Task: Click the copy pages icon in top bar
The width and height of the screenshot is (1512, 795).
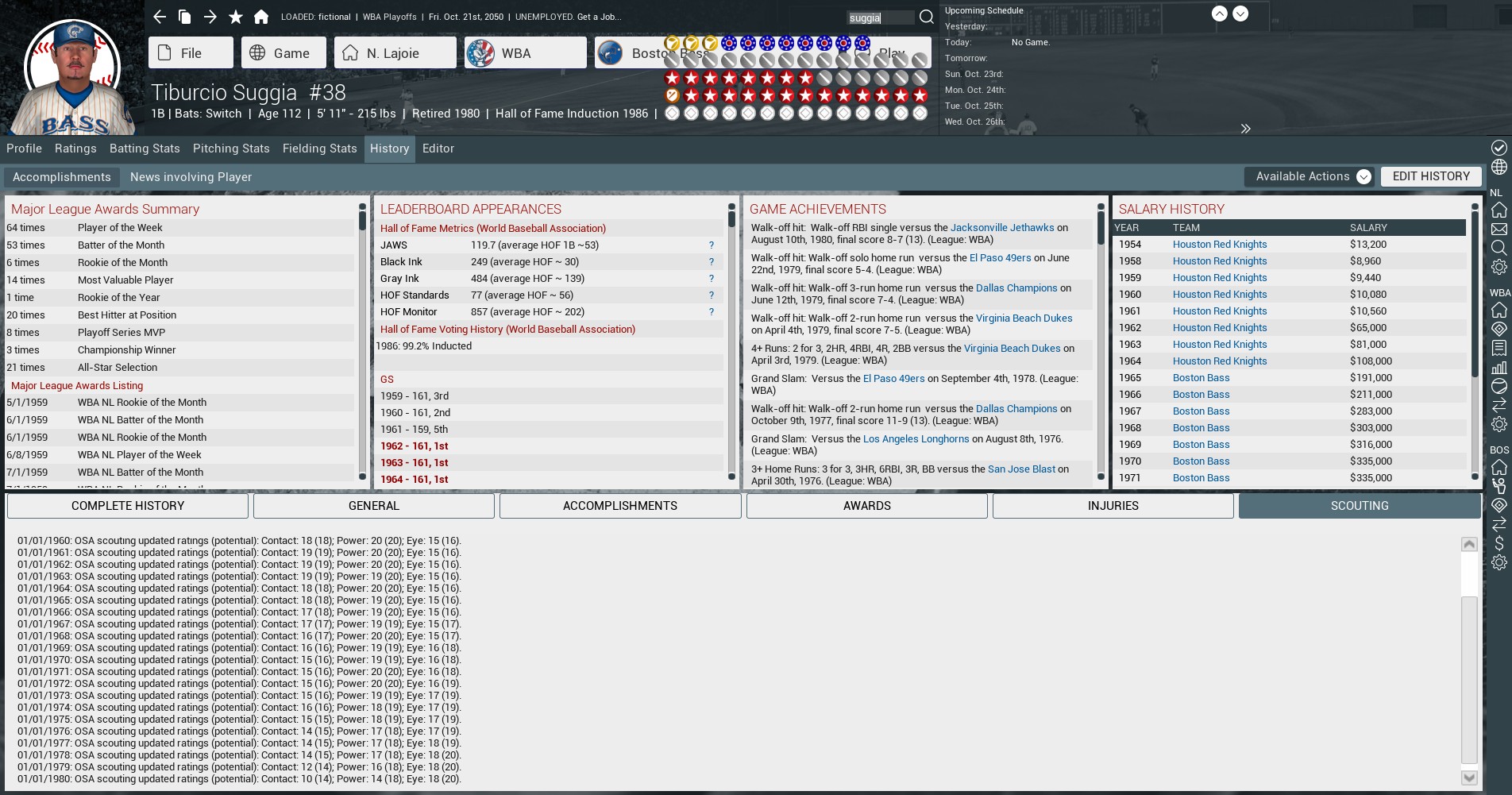Action: pyautogui.click(x=185, y=17)
